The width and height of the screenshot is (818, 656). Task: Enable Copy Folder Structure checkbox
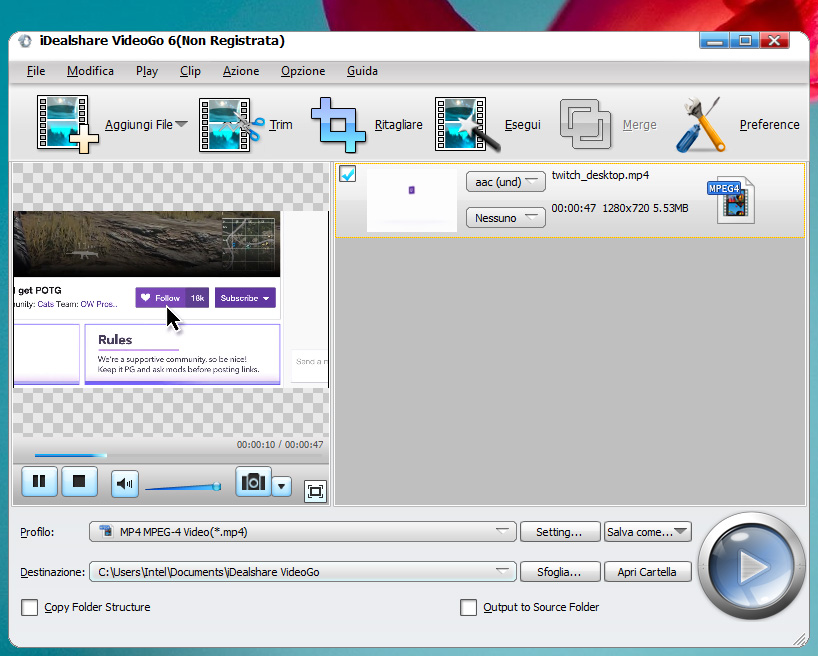pos(30,607)
